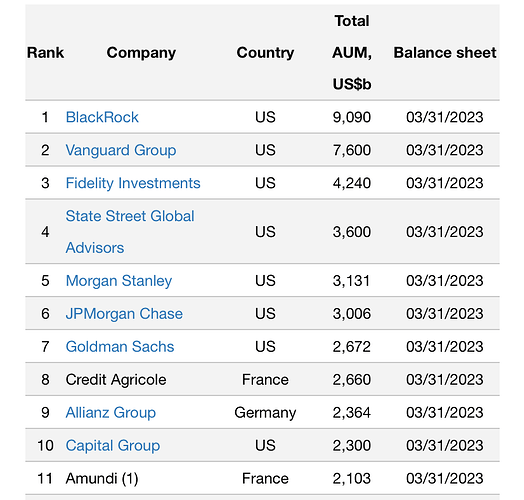The height and width of the screenshot is (500, 524).
Task: Visit the Morgan Stanley link
Action: [119, 281]
